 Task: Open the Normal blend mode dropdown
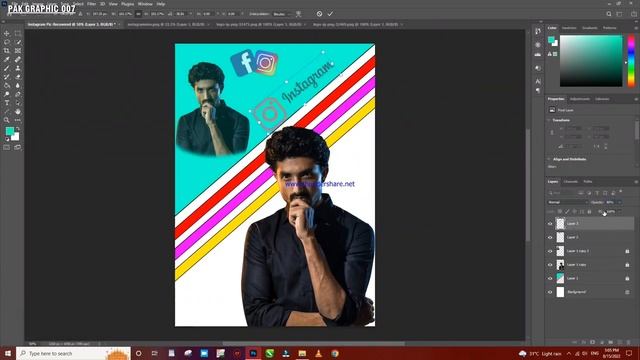coord(568,202)
